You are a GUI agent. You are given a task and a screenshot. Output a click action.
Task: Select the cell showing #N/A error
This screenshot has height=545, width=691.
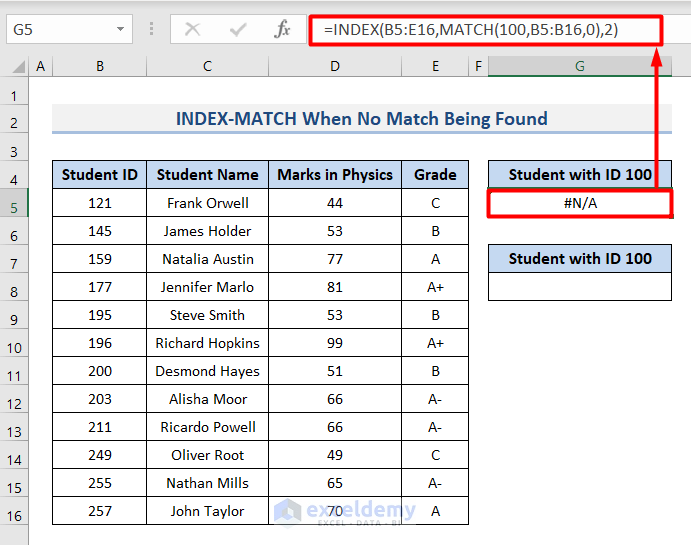(x=580, y=203)
